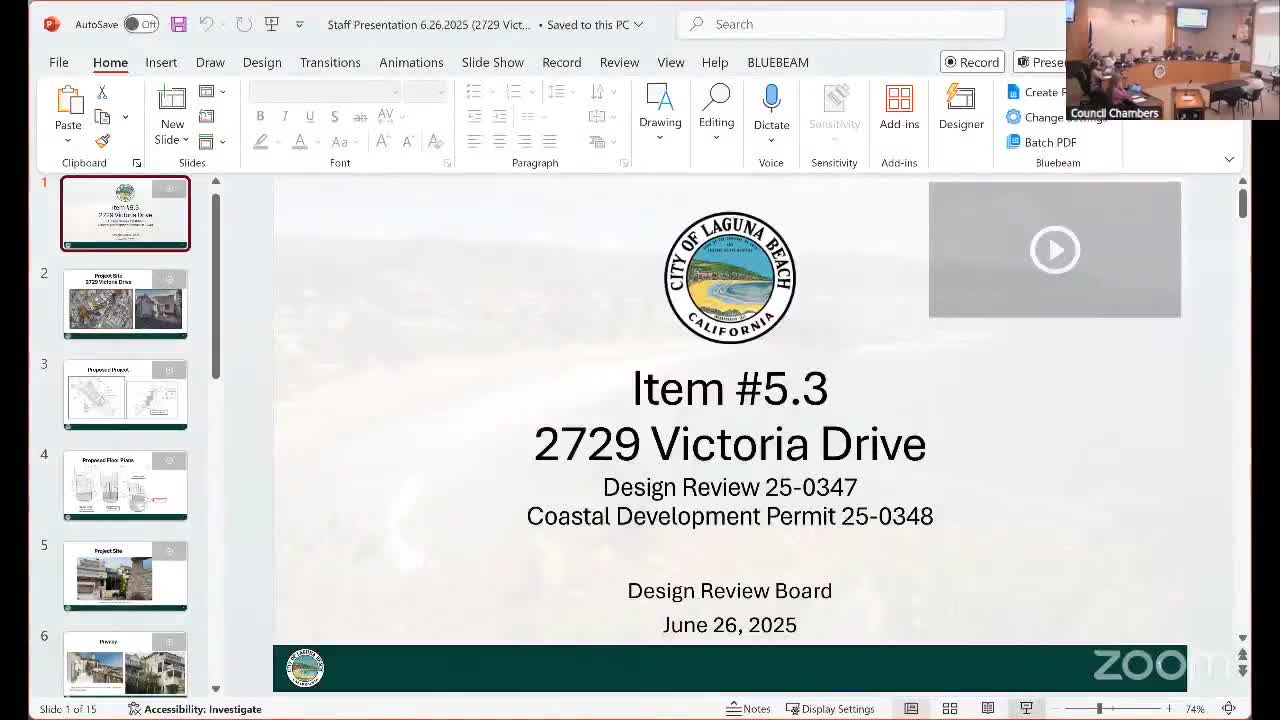Switch to Slide Sorter view
This screenshot has height=720, width=1280.
[949, 709]
